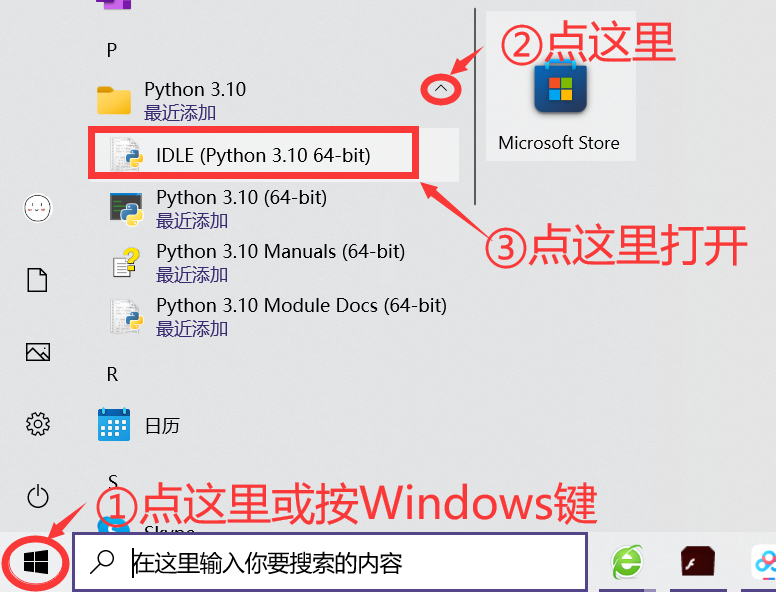The width and height of the screenshot is (776, 592).
Task: Open the green IE browser taskbar icon
Action: [x=627, y=562]
